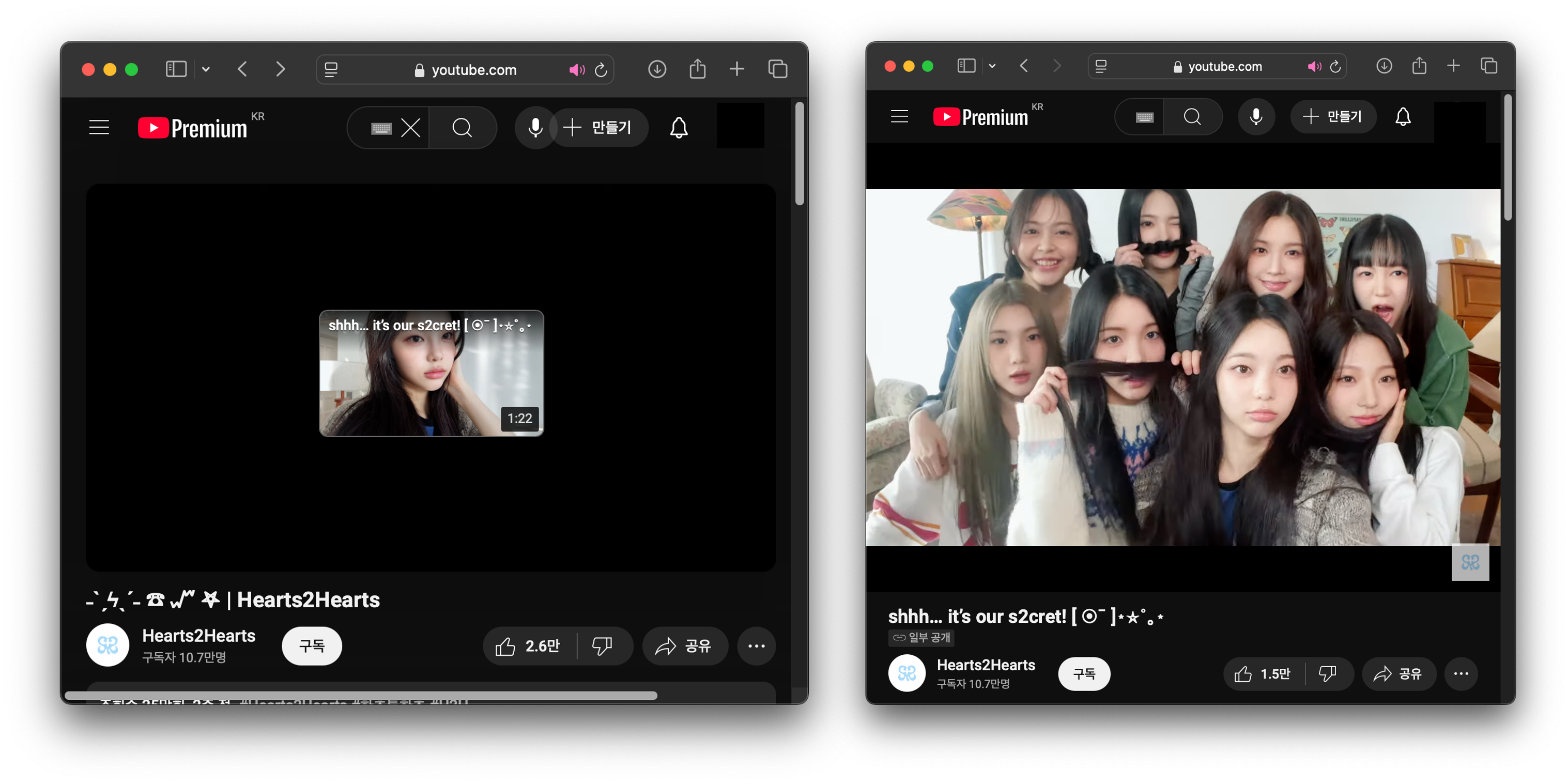Open more actions ellipsis in right window

[x=1461, y=673]
